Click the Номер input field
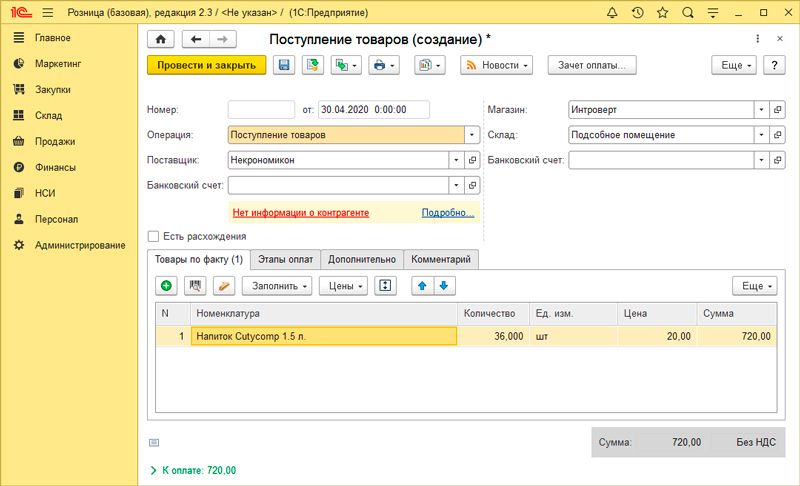The height and width of the screenshot is (486, 800). click(x=261, y=110)
